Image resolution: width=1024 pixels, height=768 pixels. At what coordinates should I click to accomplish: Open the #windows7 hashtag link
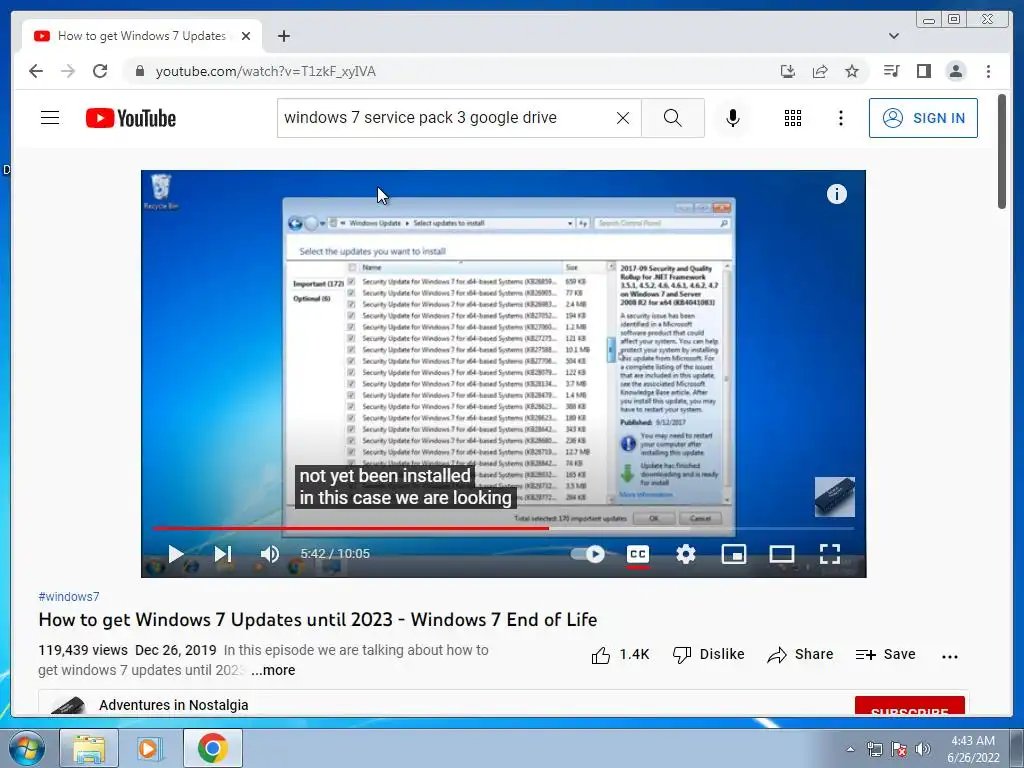click(x=69, y=596)
